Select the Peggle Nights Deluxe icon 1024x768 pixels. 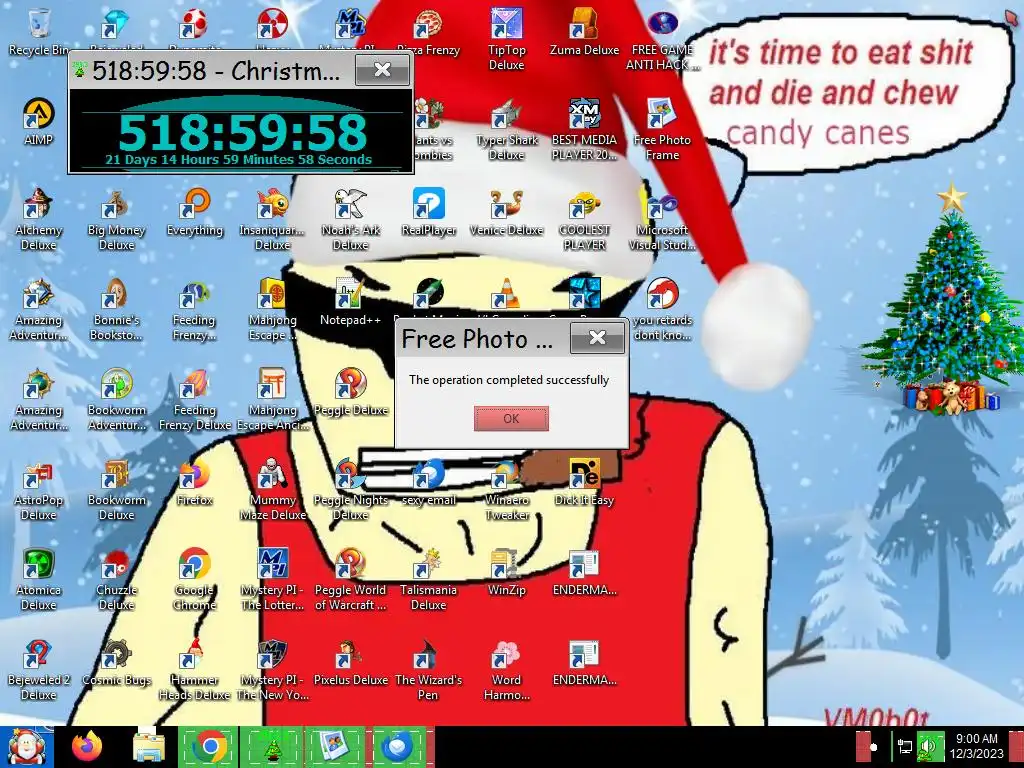(351, 490)
